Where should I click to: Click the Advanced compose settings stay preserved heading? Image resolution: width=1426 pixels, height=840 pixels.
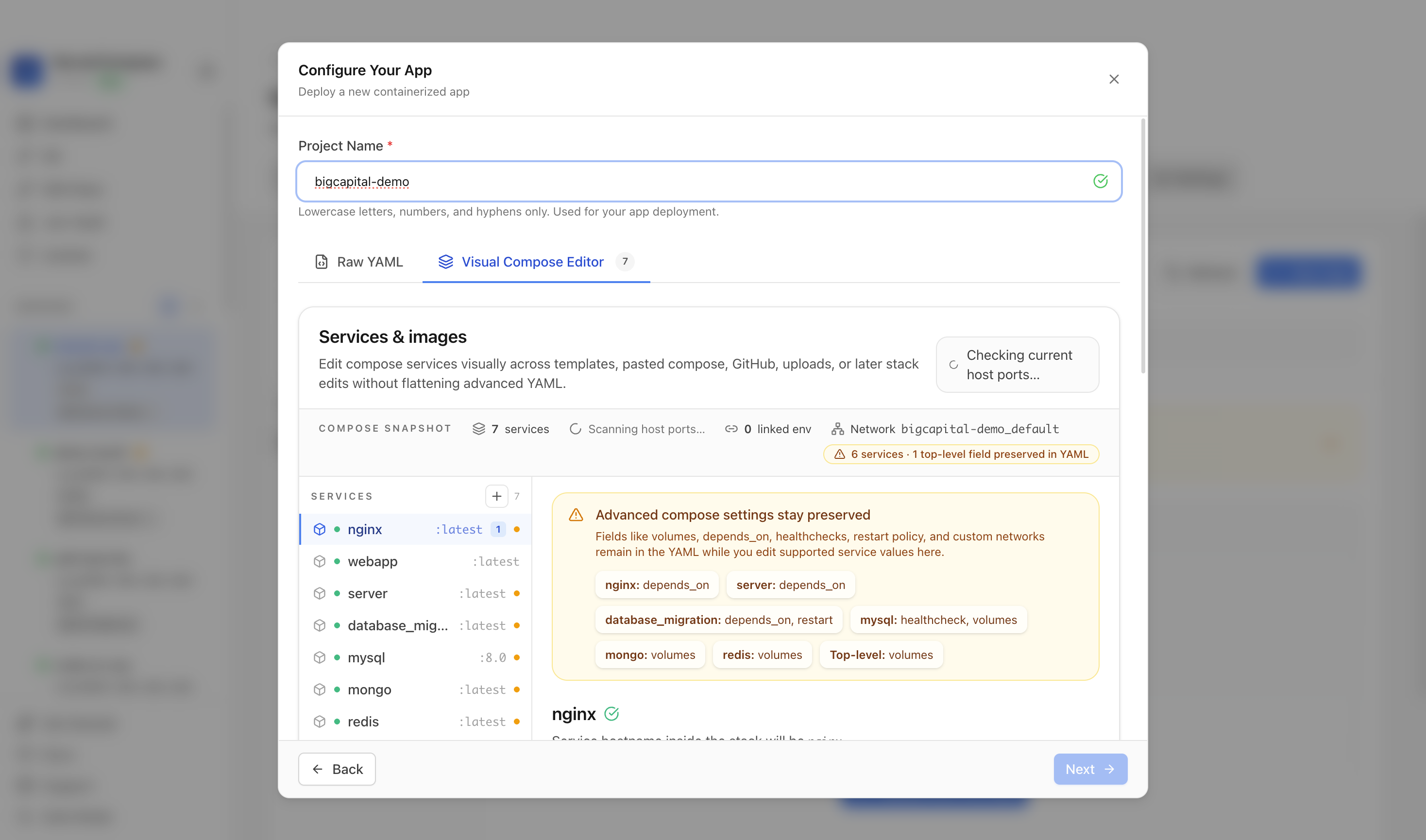point(732,515)
